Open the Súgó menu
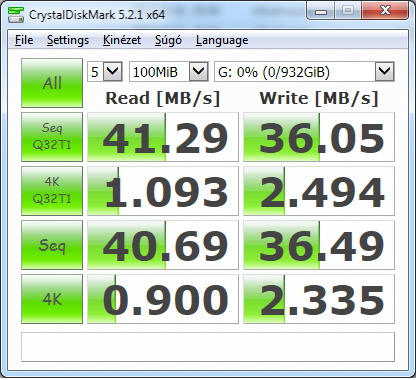The height and width of the screenshot is (380, 416). (168, 40)
